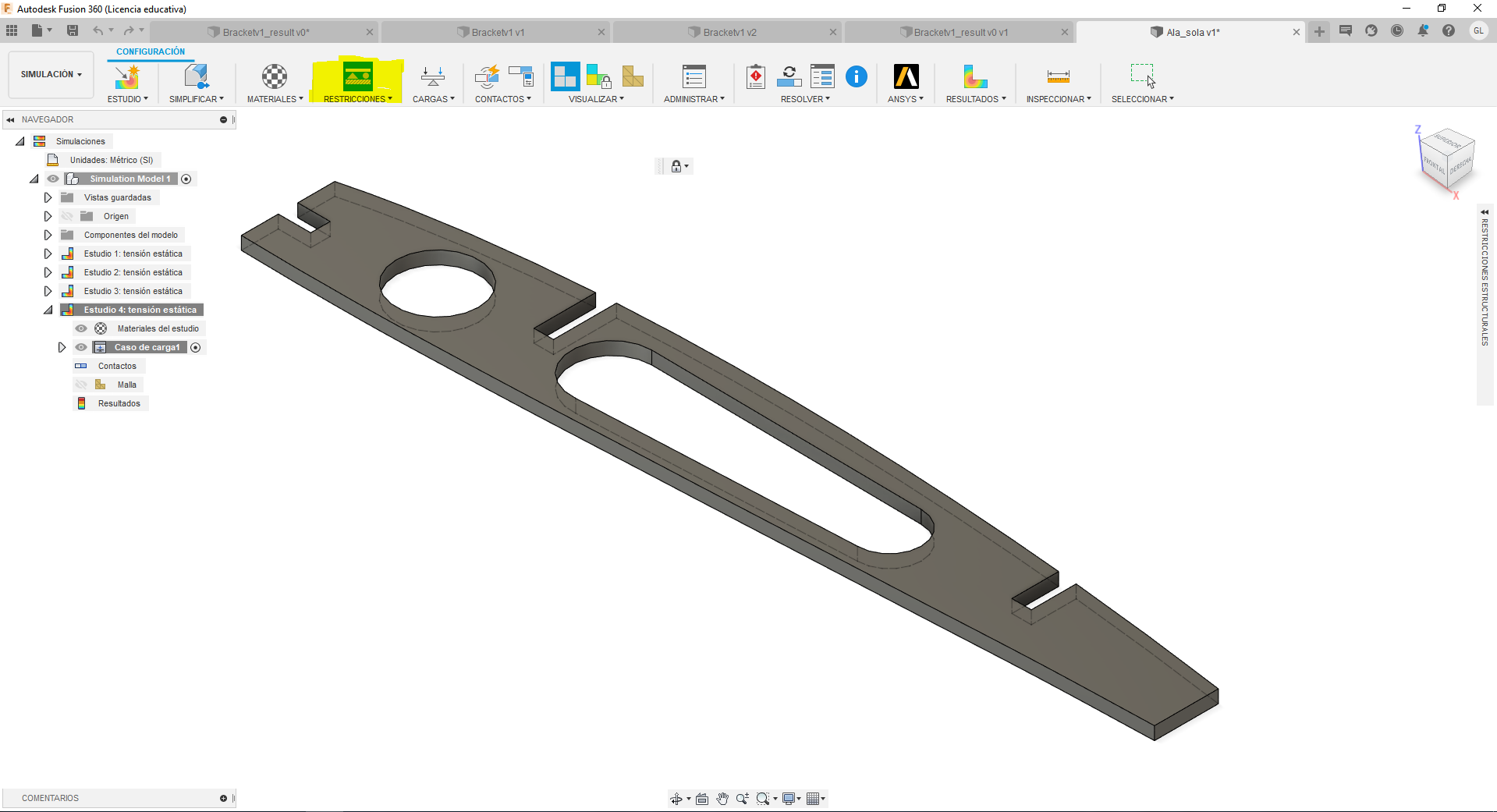Click the Undo arrow icon
The height and width of the screenshot is (812, 1497).
(98, 30)
